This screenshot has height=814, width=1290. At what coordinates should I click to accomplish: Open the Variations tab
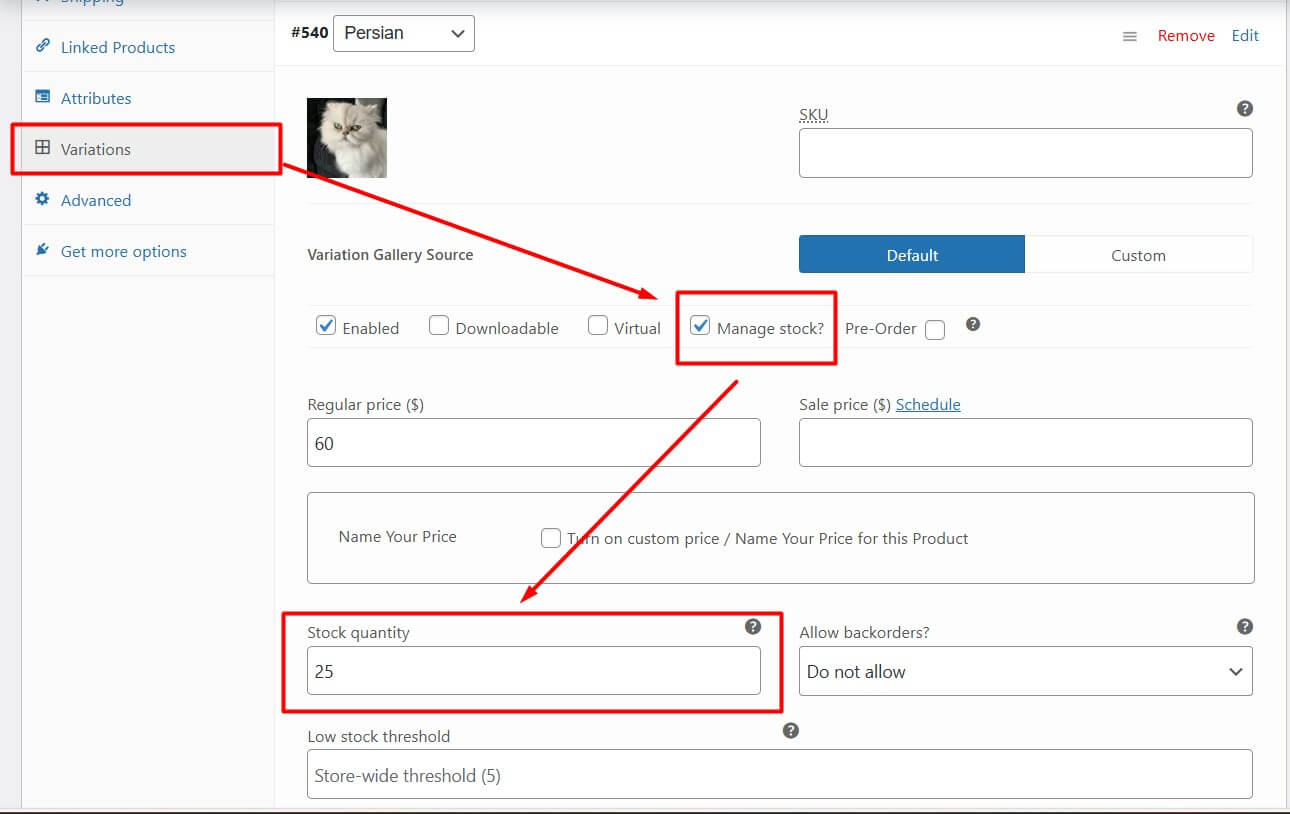coord(96,149)
